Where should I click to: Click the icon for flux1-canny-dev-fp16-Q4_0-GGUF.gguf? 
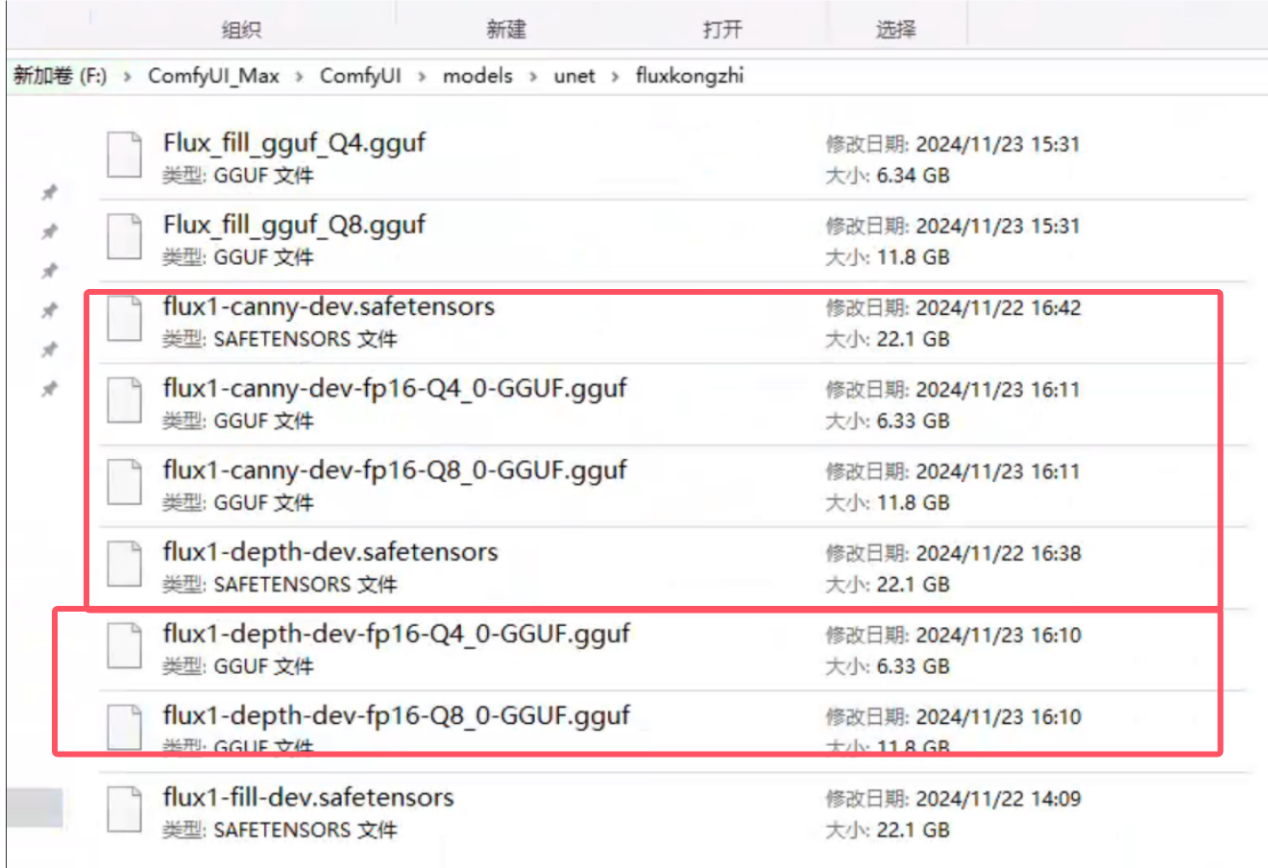125,401
